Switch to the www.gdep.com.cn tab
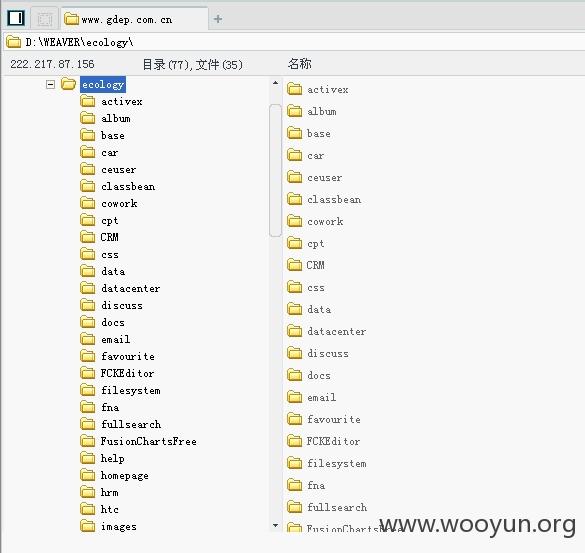The image size is (585, 553). pos(134,19)
